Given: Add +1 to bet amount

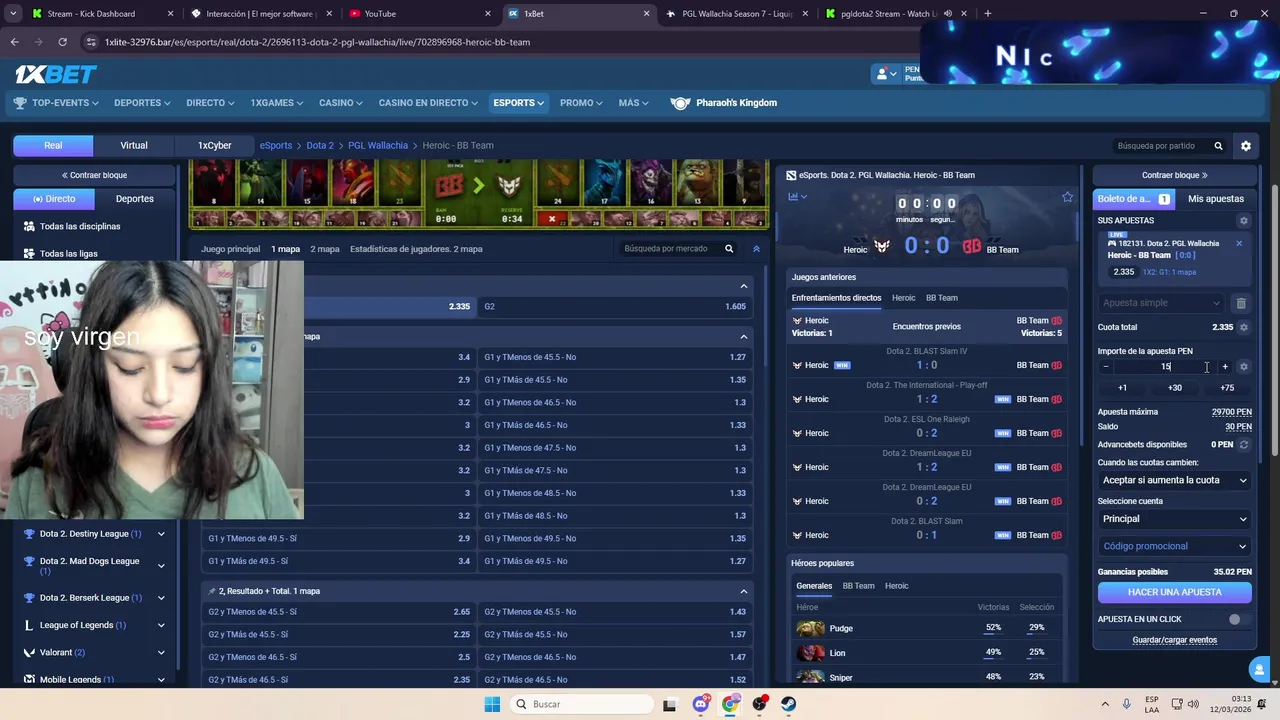Looking at the screenshot, I should click(1122, 388).
